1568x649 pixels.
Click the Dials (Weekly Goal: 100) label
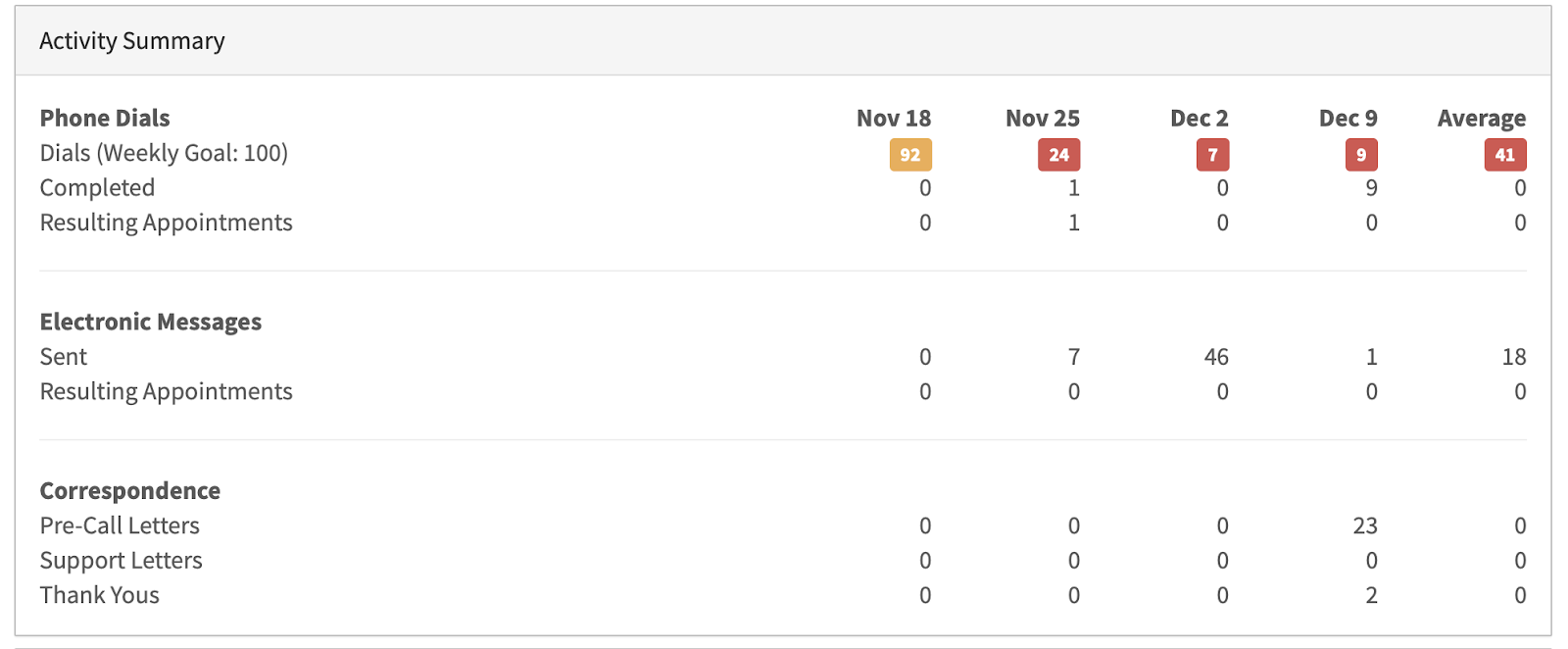pyautogui.click(x=164, y=154)
